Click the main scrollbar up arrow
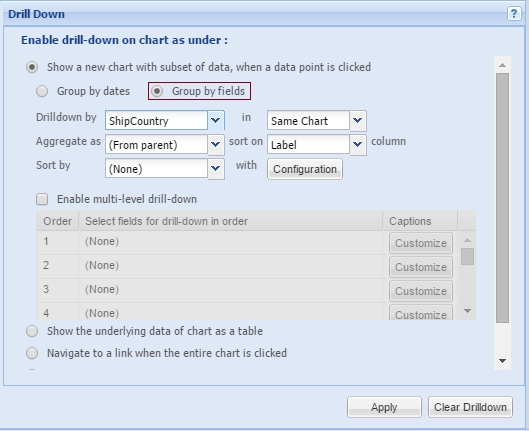The width and height of the screenshot is (529, 431). 502,65
